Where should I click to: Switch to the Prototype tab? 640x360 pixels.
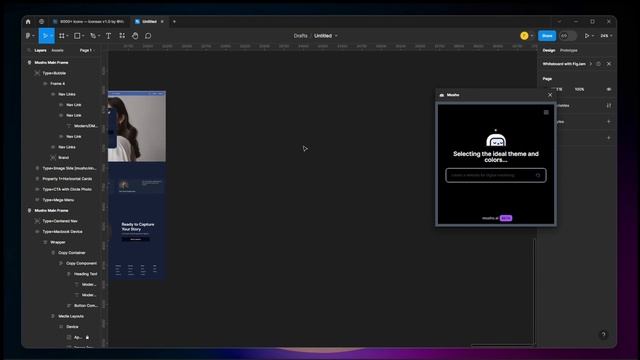pos(569,50)
